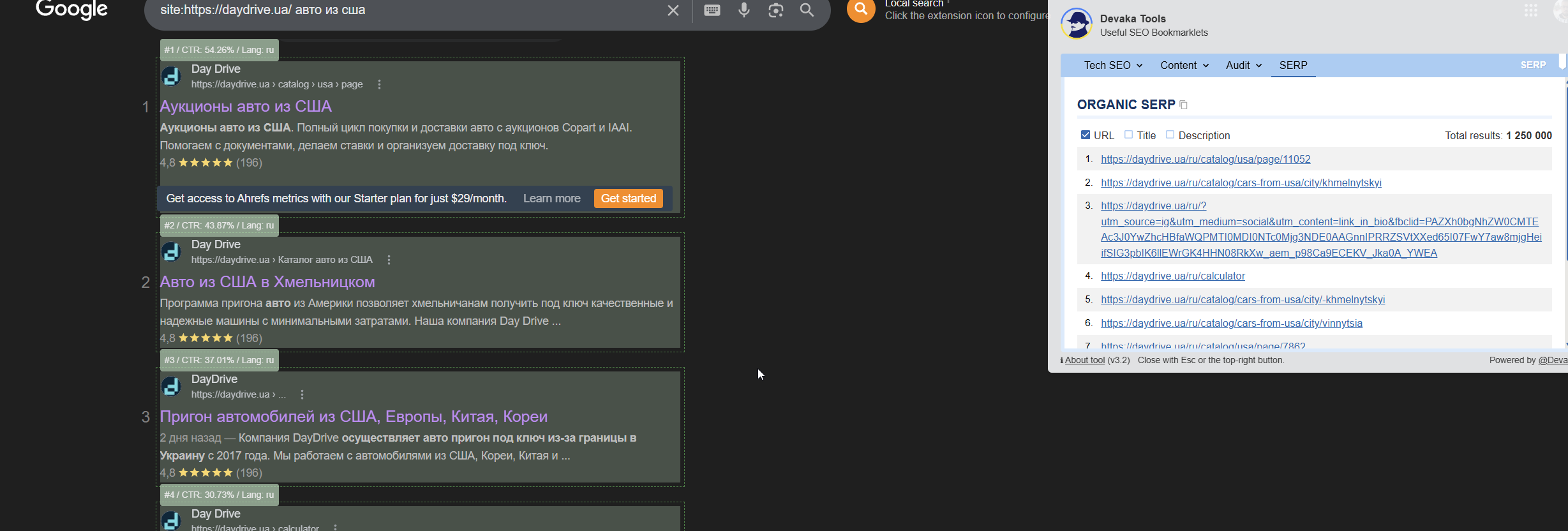Click the 'Useful SEO Bookmarklets' subtitle
Screen dimensions: 1568x531
pos(1154,33)
